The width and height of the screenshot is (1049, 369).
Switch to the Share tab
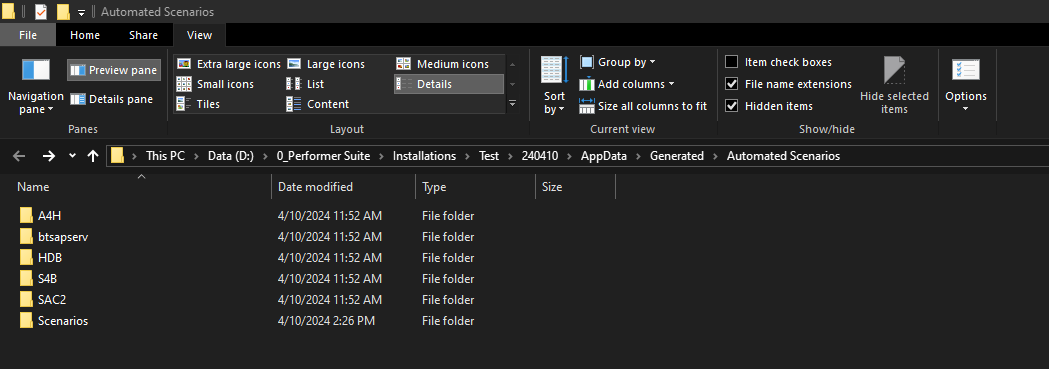click(143, 35)
